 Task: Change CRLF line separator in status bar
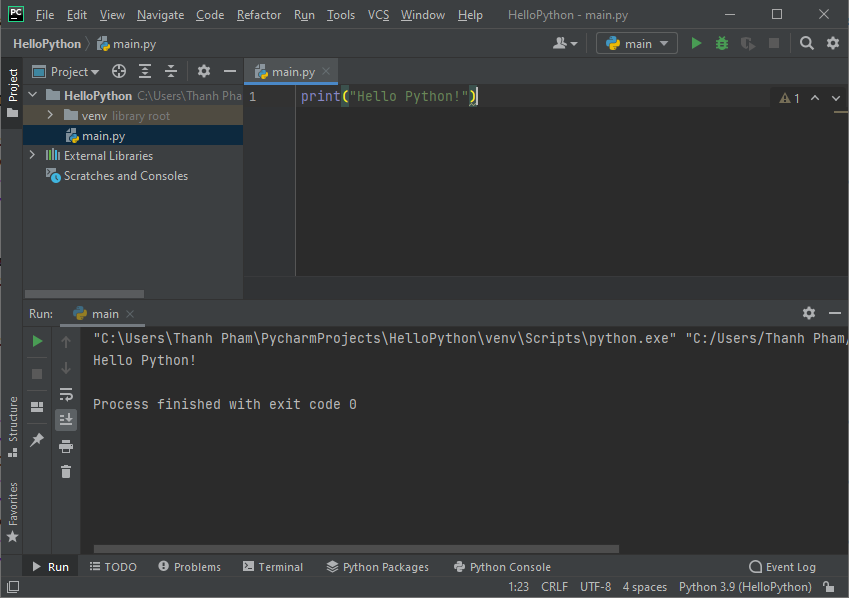[554, 587]
